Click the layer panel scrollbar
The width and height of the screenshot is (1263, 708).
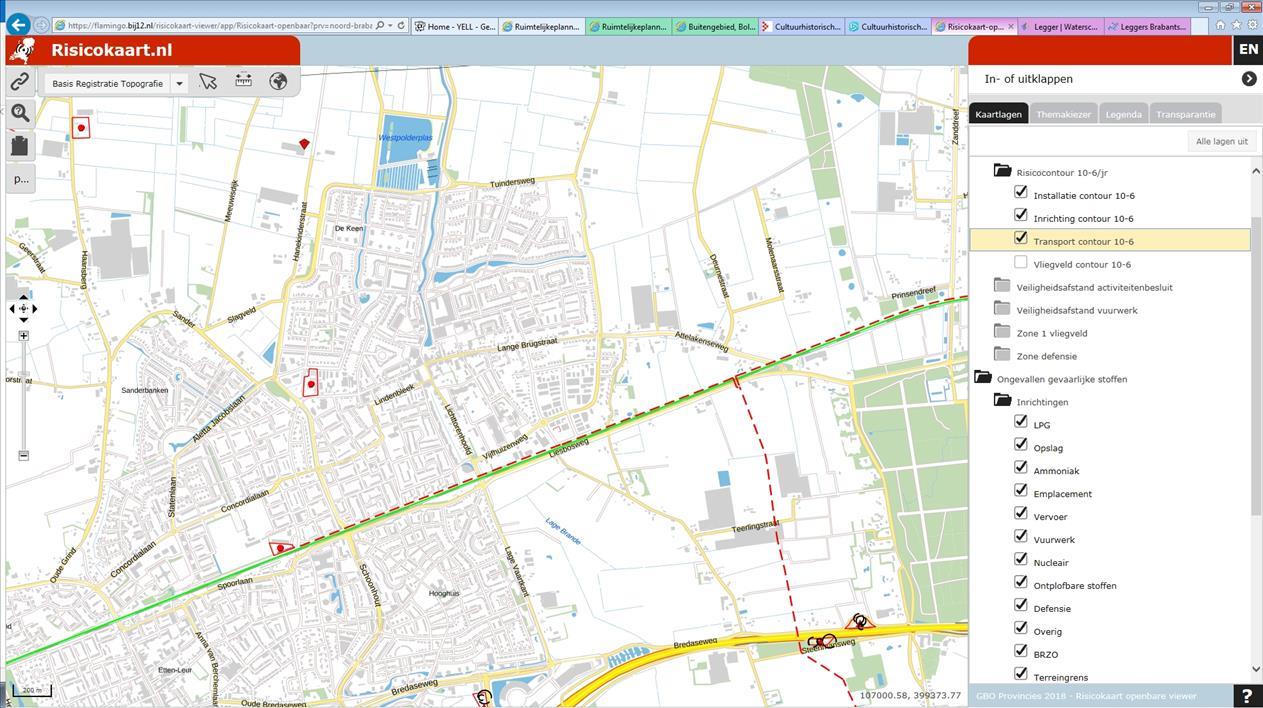[1256, 366]
